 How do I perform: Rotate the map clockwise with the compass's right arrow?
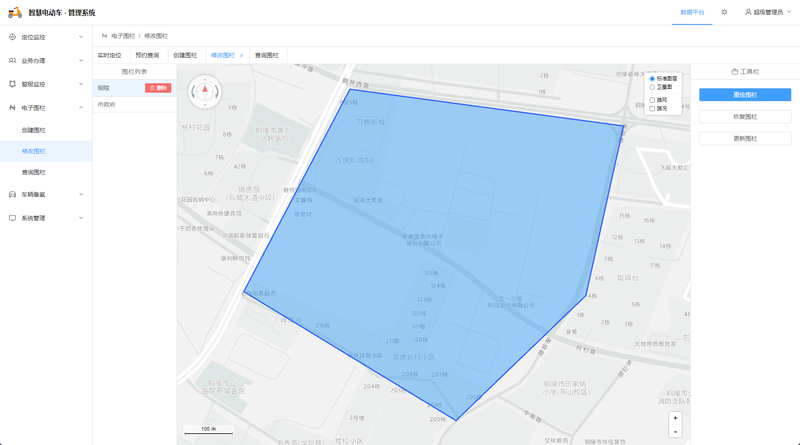216,92
